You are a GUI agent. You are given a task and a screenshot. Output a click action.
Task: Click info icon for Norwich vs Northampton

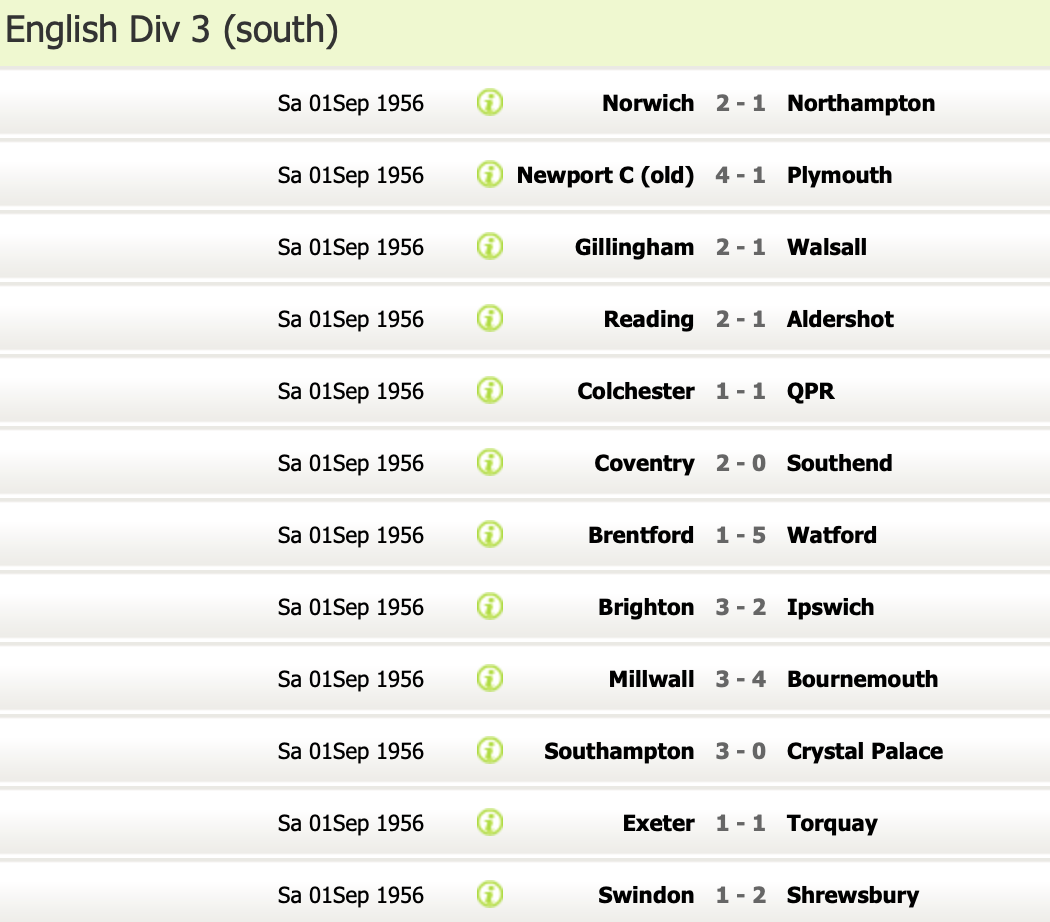pos(490,103)
